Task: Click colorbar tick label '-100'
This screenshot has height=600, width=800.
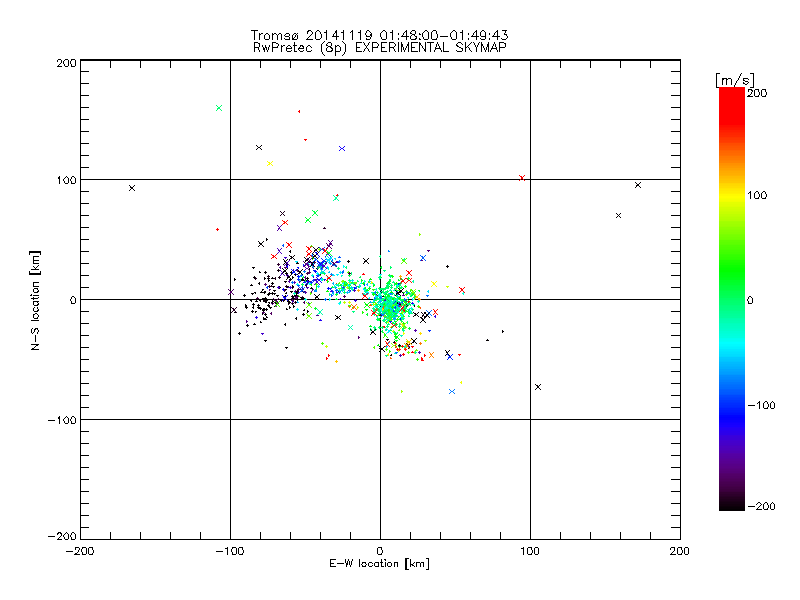Action: coord(761,405)
